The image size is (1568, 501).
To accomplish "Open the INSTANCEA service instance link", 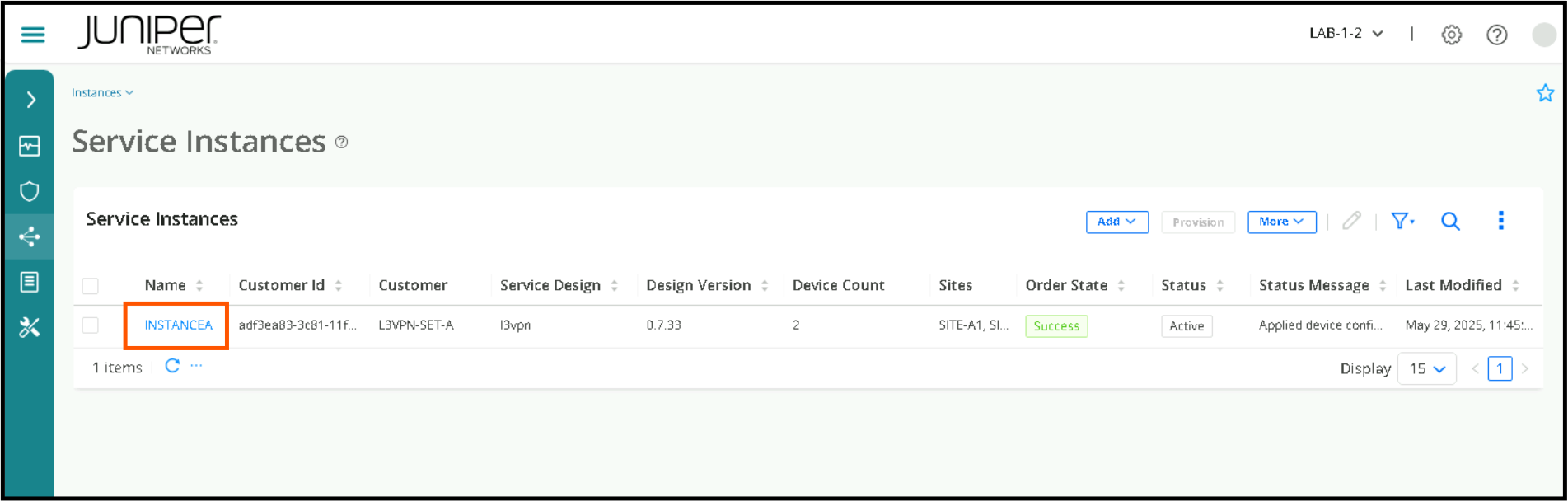I will pos(178,325).
